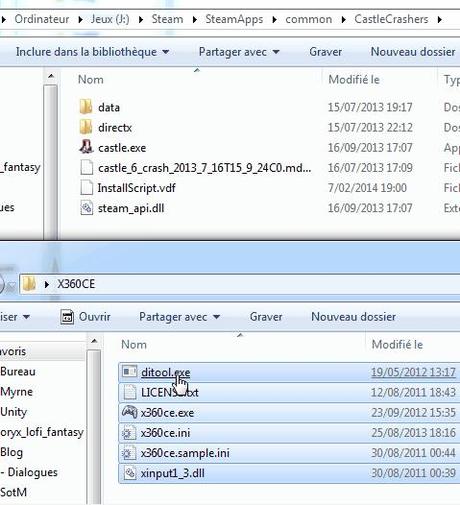The height and width of the screenshot is (505, 460).
Task: Click the date 25/08/2013 18:16
Action: tap(413, 433)
